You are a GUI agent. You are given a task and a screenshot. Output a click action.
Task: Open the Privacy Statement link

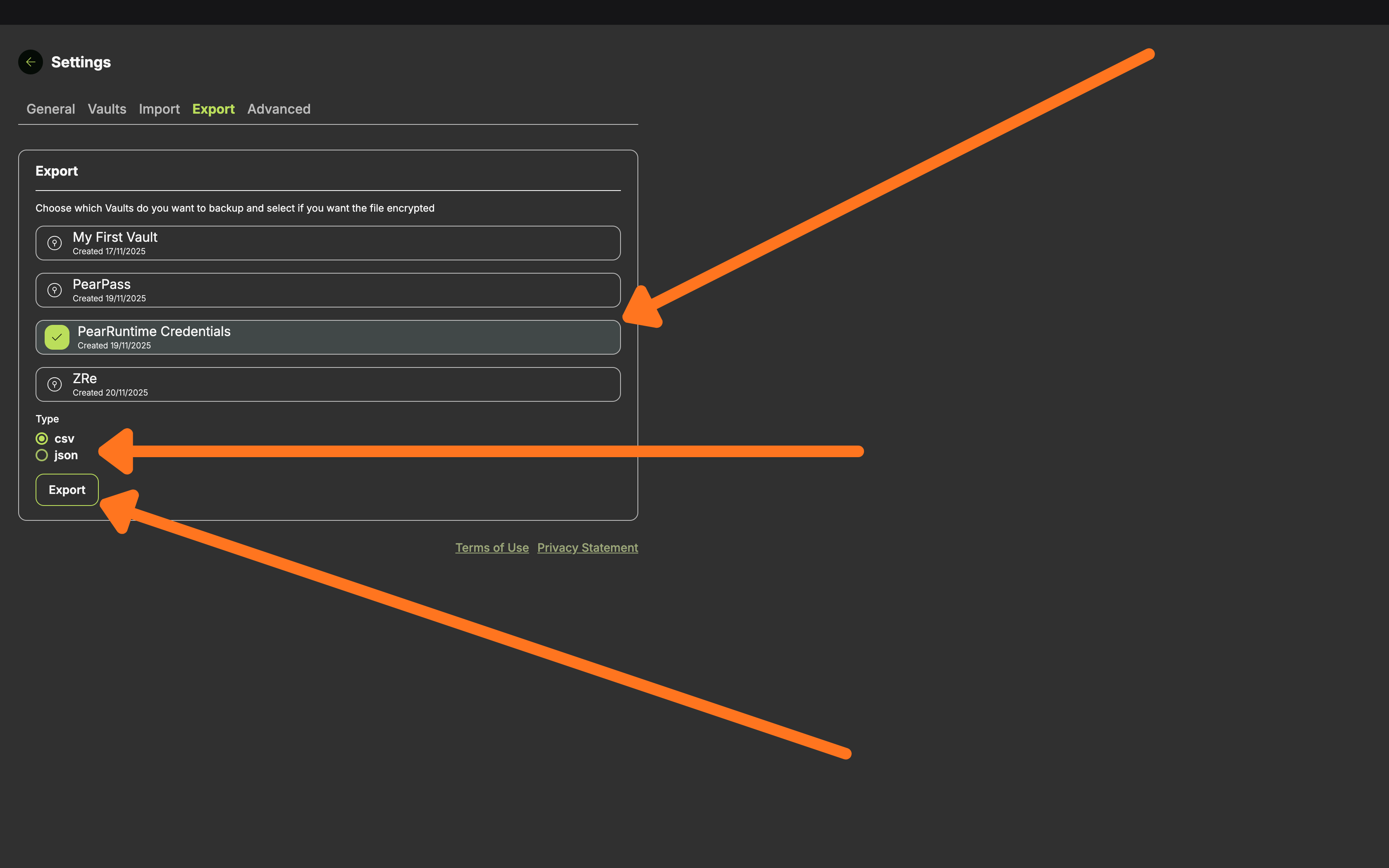(587, 548)
